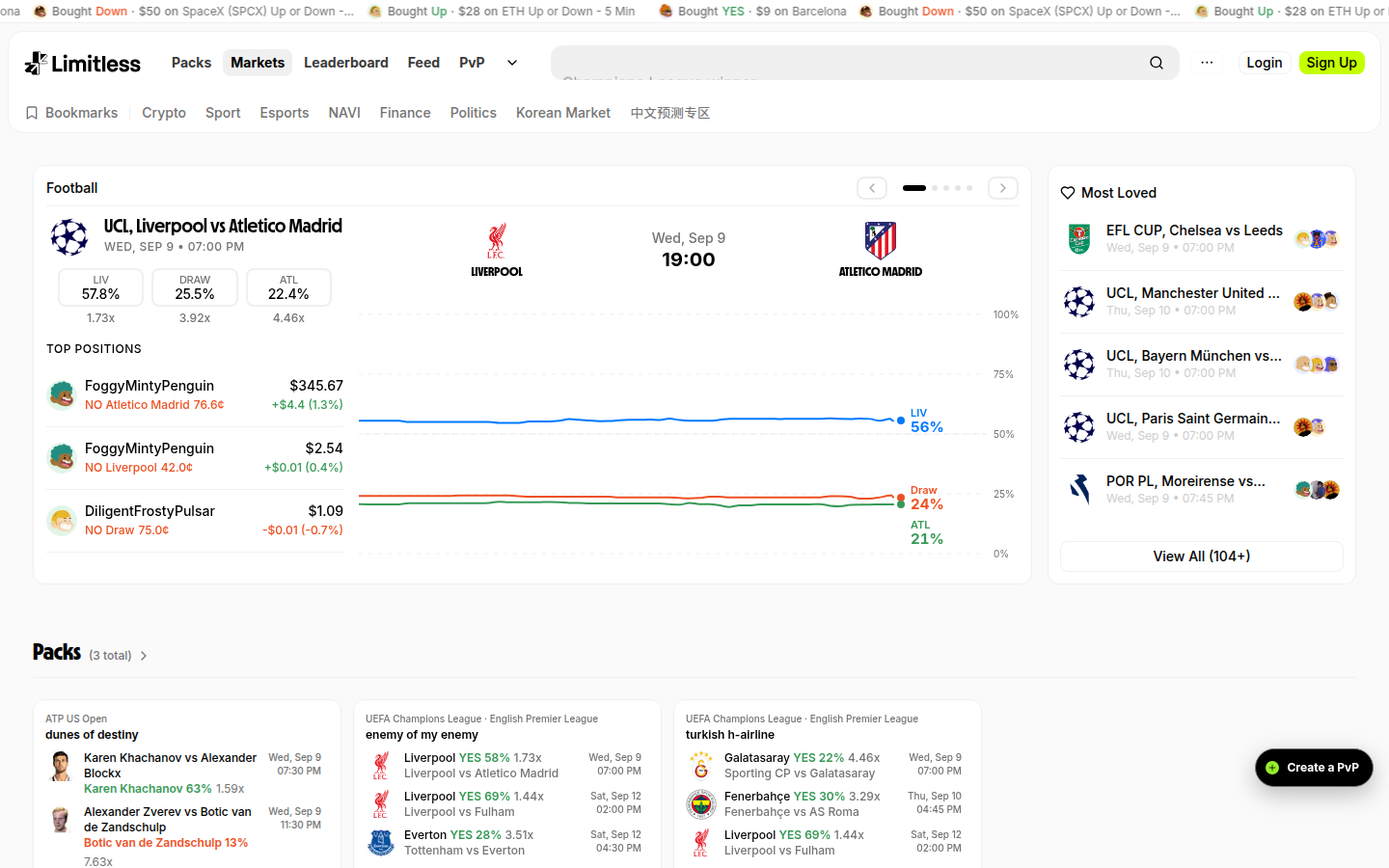
Task: Click the Primeira Liga icon beside Moreirense
Action: click(x=1079, y=490)
